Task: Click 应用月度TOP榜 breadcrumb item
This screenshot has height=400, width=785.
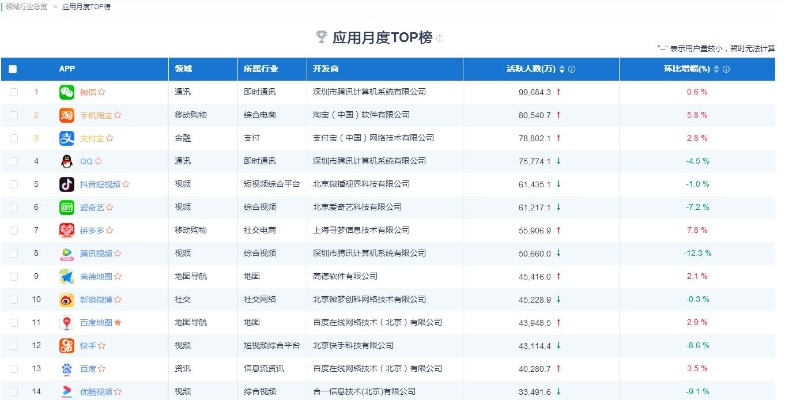Action: click(86, 7)
